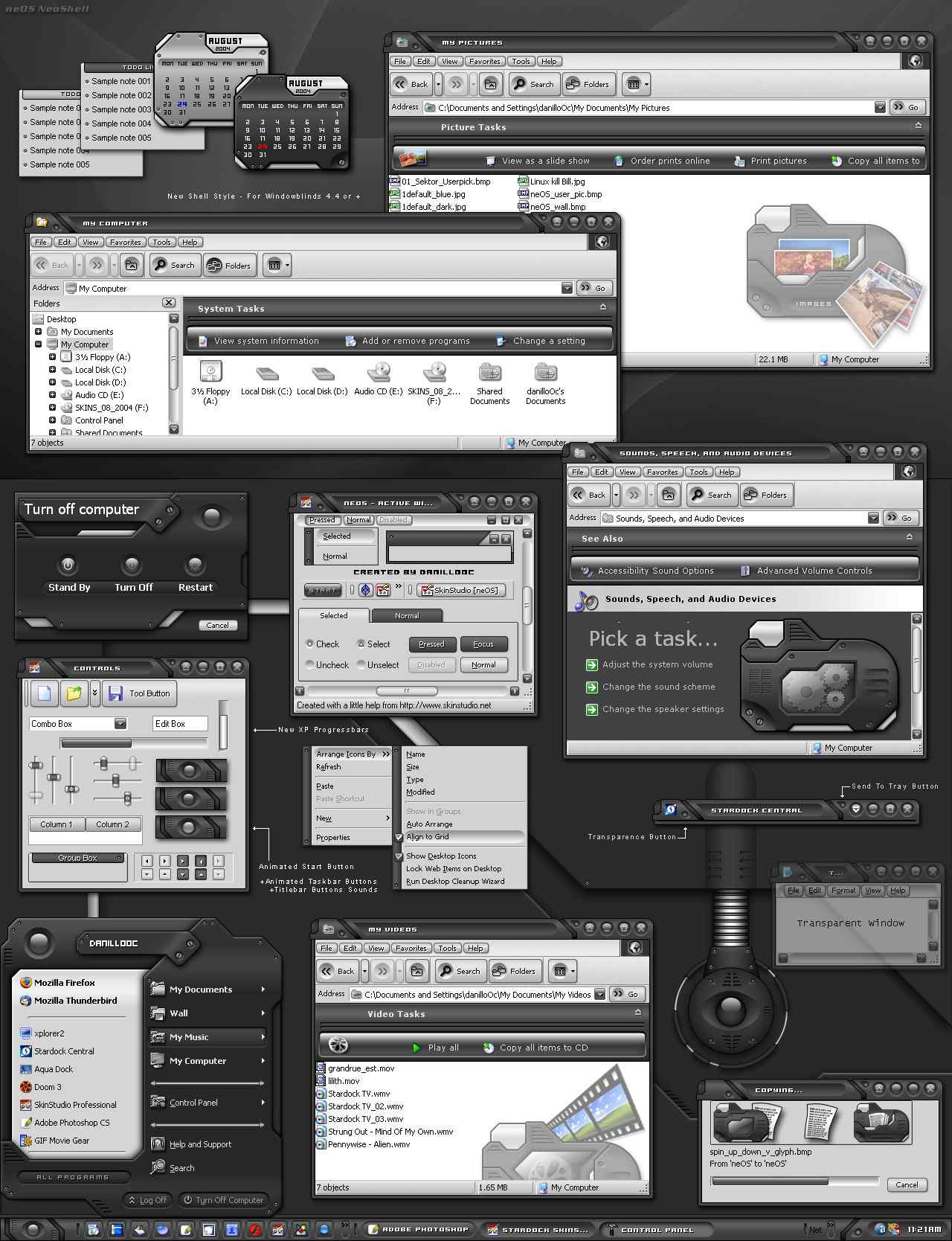
Task: Click Folders in the My Computer toolbar
Action: click(229, 265)
